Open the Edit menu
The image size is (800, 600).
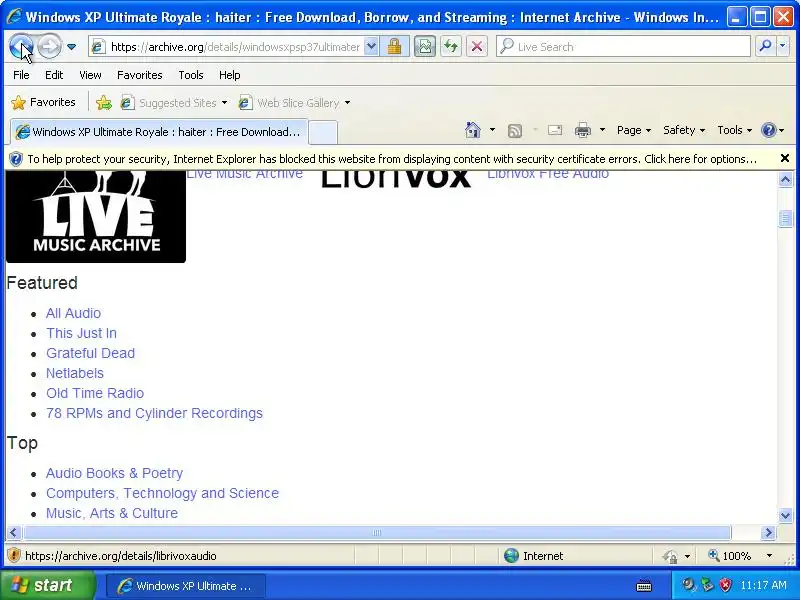point(54,75)
